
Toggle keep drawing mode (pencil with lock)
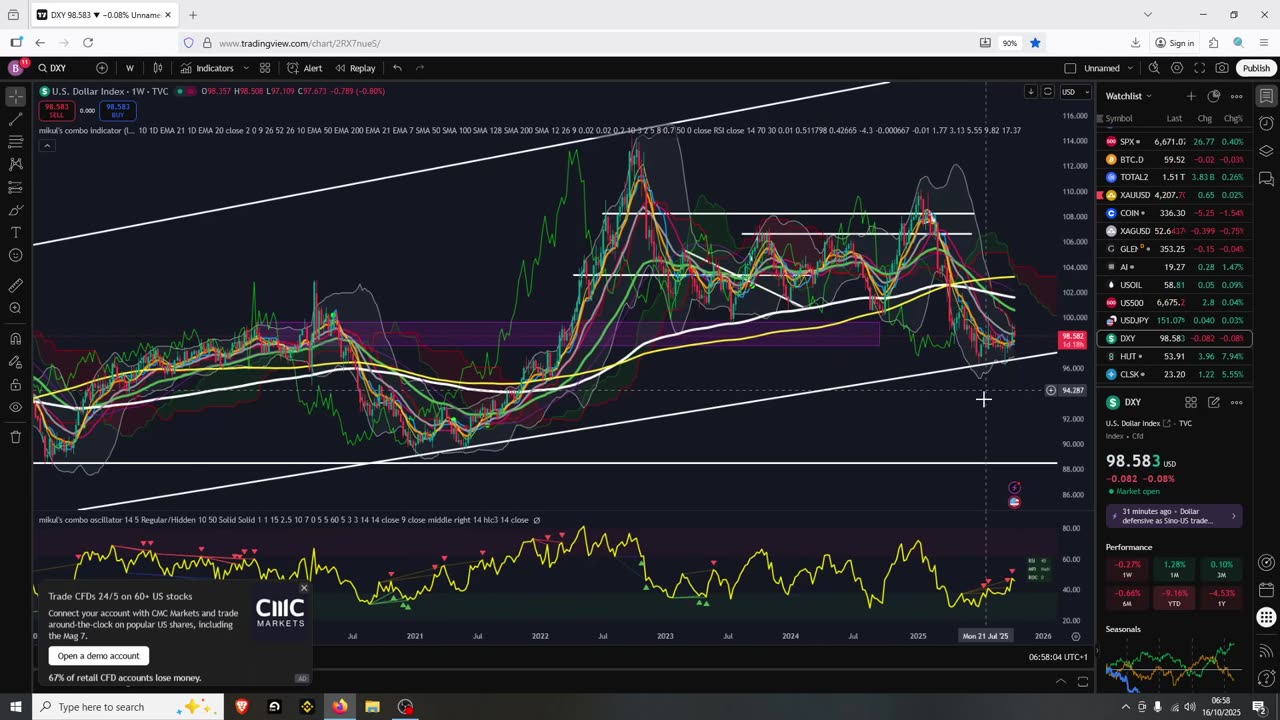click(x=16, y=361)
